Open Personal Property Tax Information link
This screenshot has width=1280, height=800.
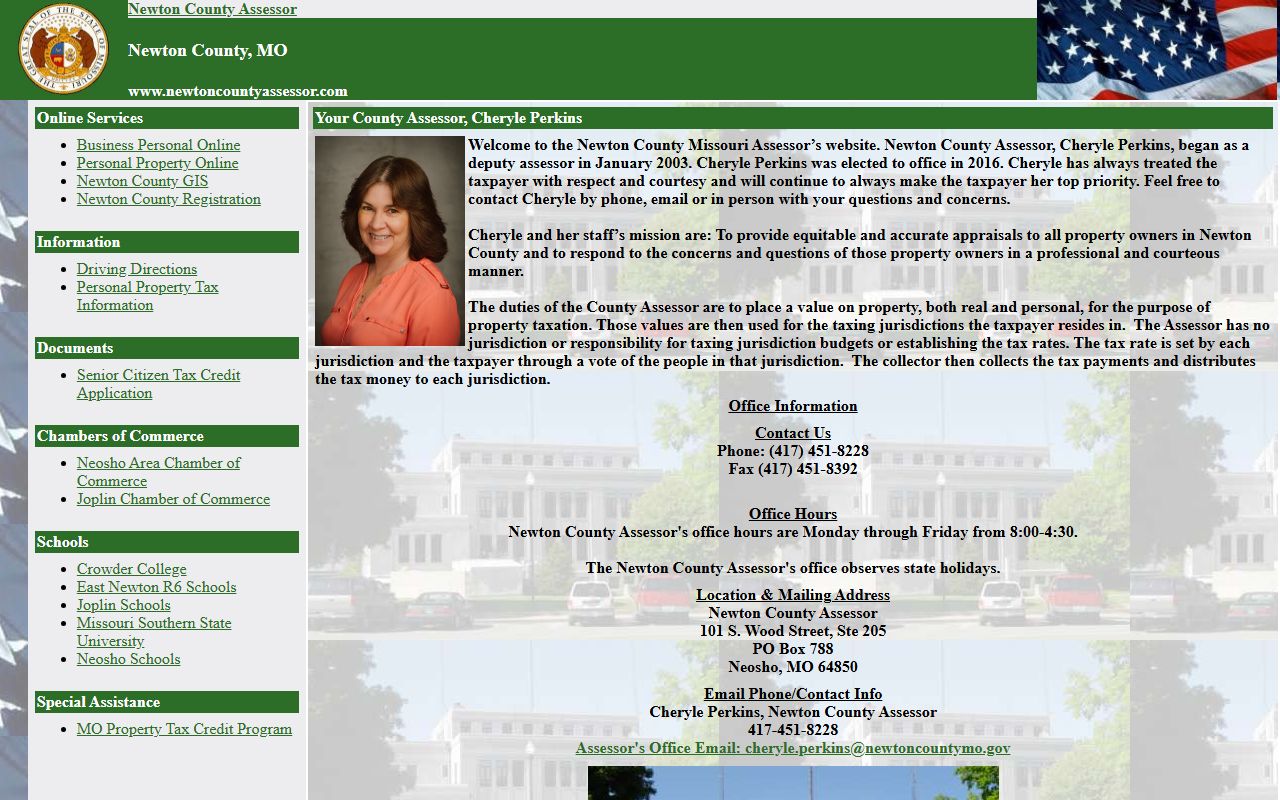[147, 296]
